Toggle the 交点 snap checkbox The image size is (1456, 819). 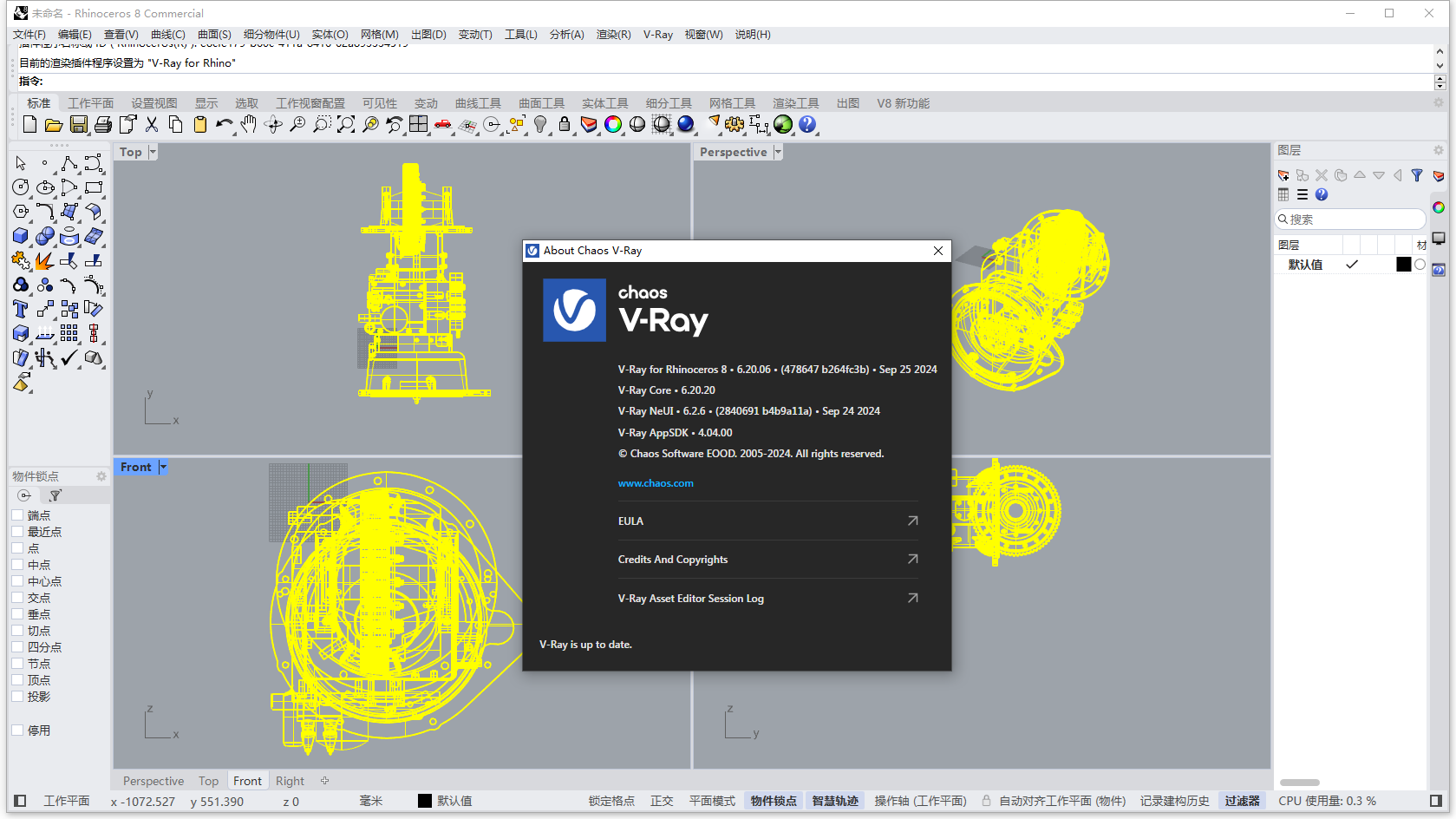[17, 598]
